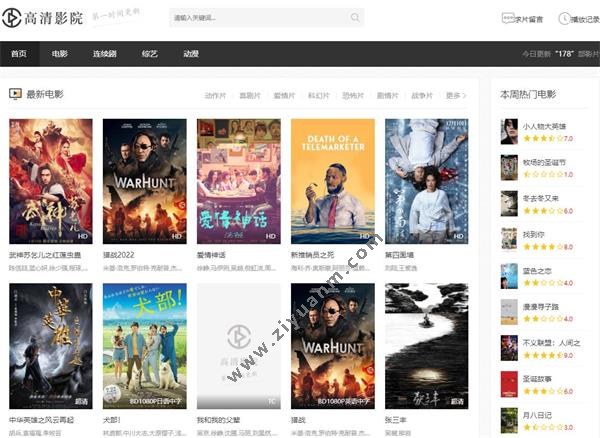Image resolution: width=600 pixels, height=438 pixels.
Task: Open 月八日记 in weekly hot list
Action: 537,415
